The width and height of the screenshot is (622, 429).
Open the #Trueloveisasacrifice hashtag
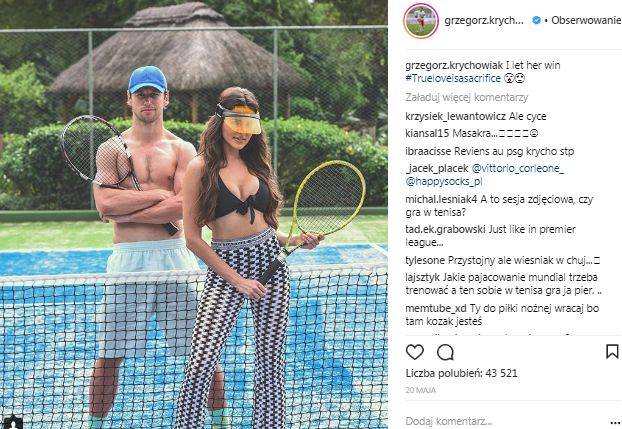coord(453,78)
